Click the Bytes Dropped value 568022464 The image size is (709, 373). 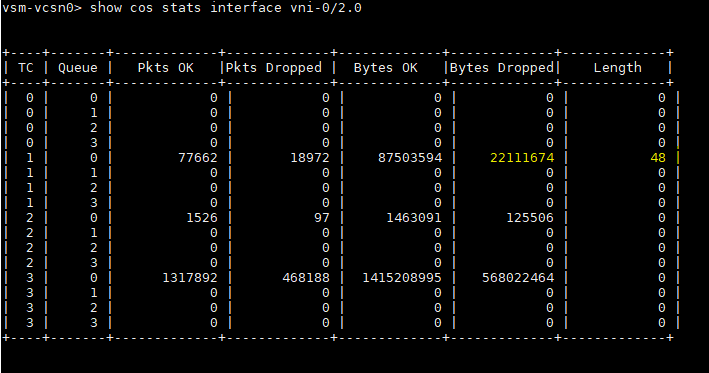518,278
